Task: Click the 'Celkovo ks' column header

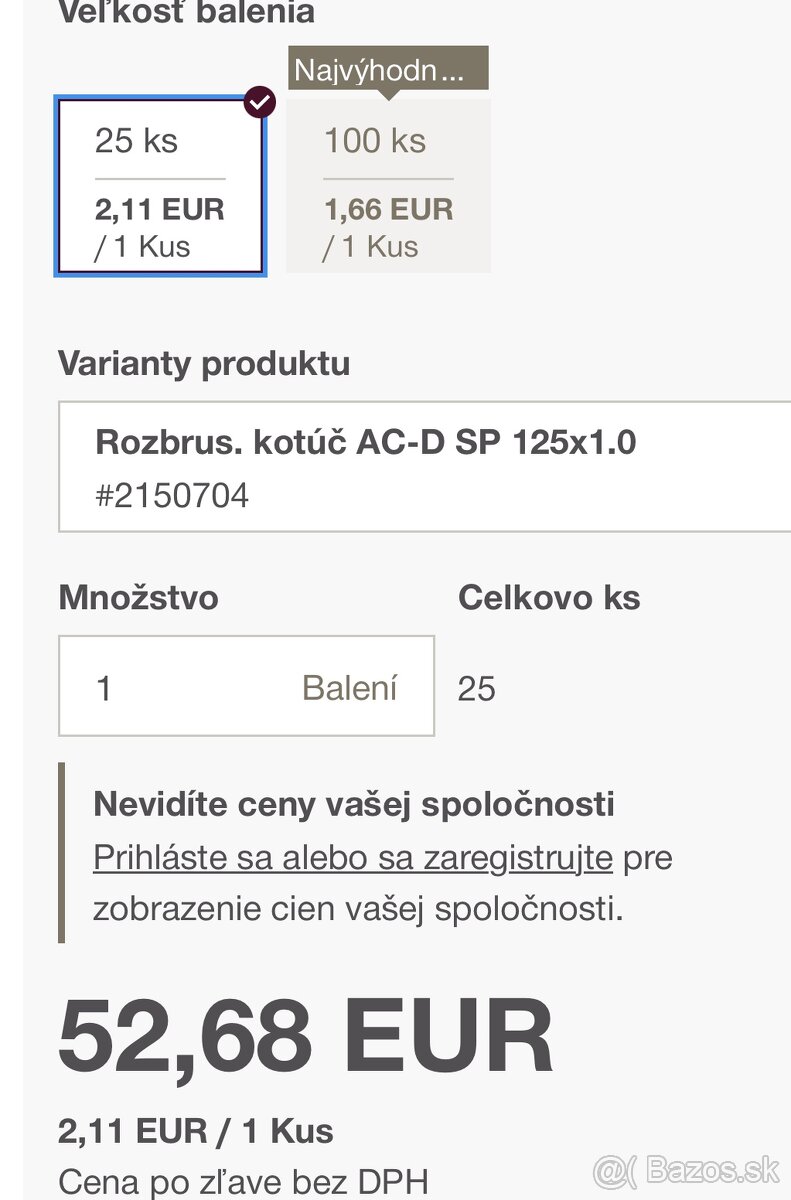Action: [x=548, y=598]
